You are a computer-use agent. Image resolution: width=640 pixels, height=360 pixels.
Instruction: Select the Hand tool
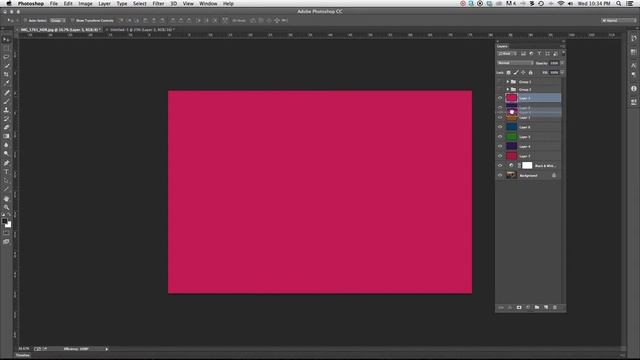tap(6, 199)
